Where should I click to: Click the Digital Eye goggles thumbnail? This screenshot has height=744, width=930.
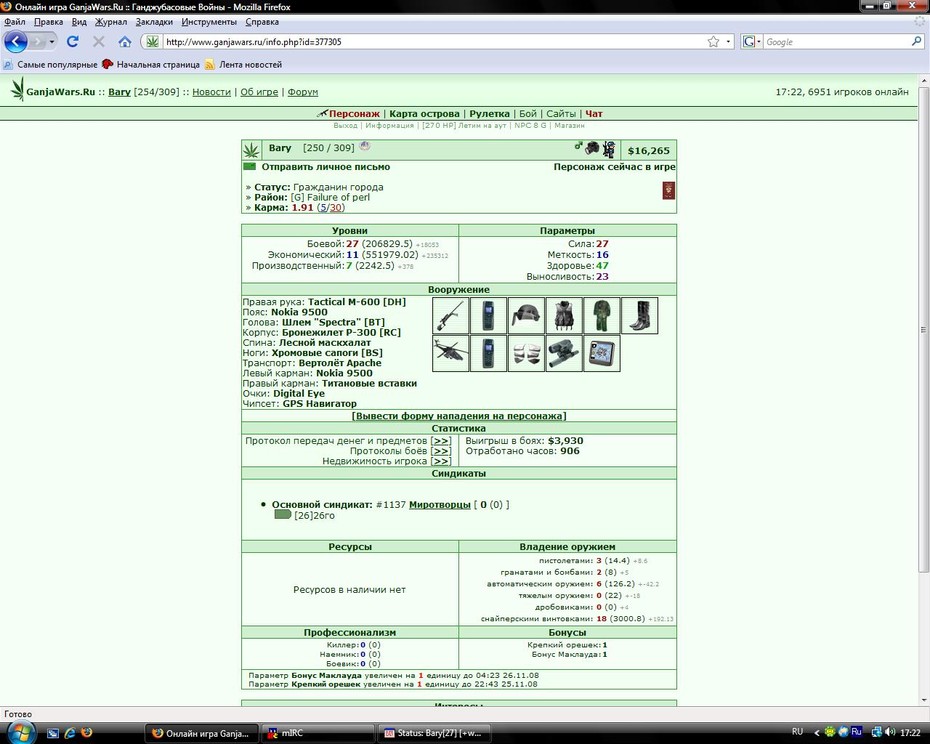(x=564, y=353)
